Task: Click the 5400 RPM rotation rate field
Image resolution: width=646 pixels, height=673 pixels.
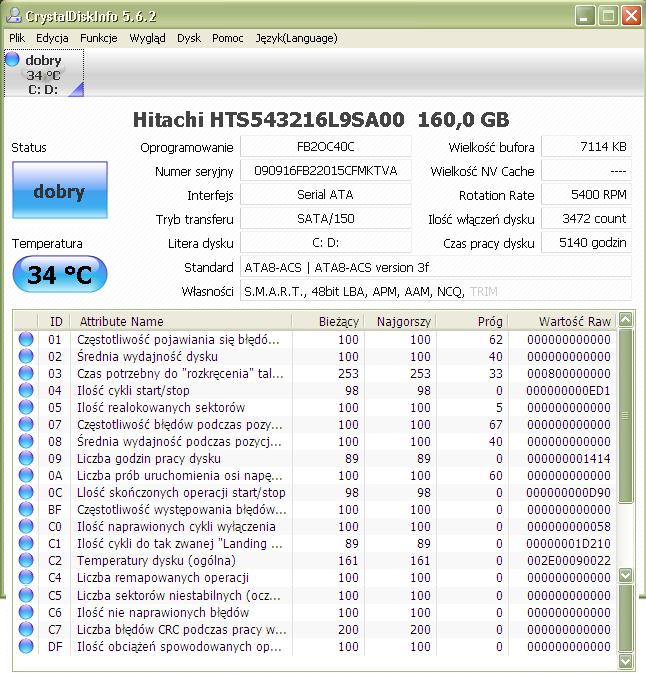Action: coord(587,195)
